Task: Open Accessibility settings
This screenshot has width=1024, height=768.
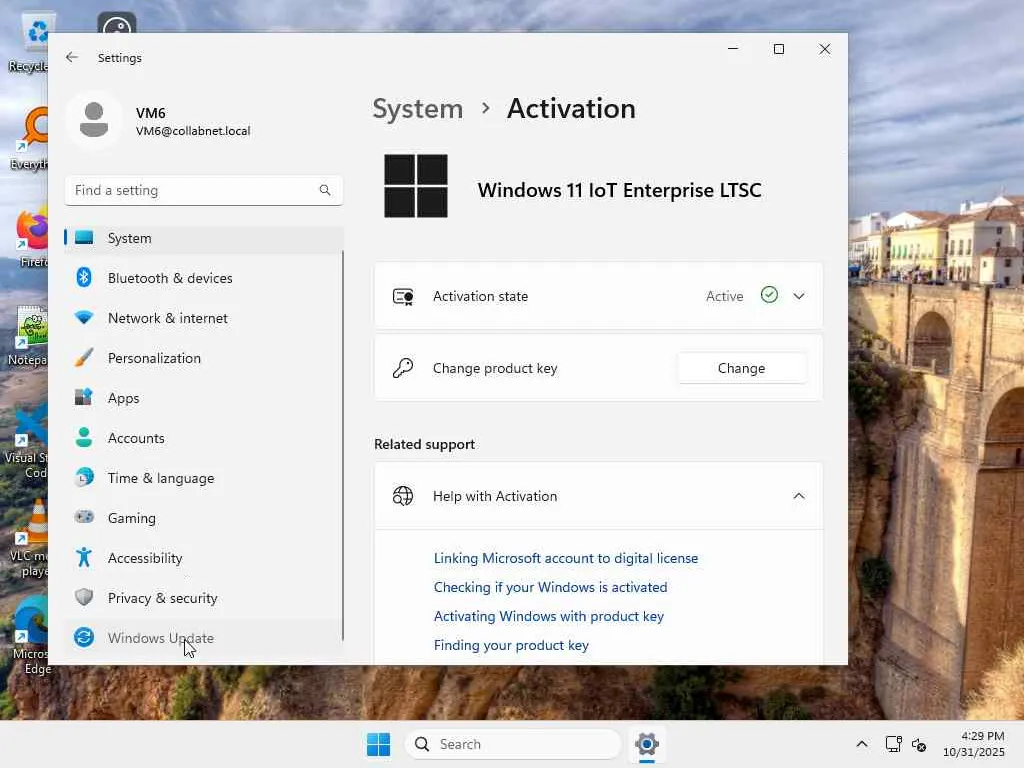Action: [204, 558]
